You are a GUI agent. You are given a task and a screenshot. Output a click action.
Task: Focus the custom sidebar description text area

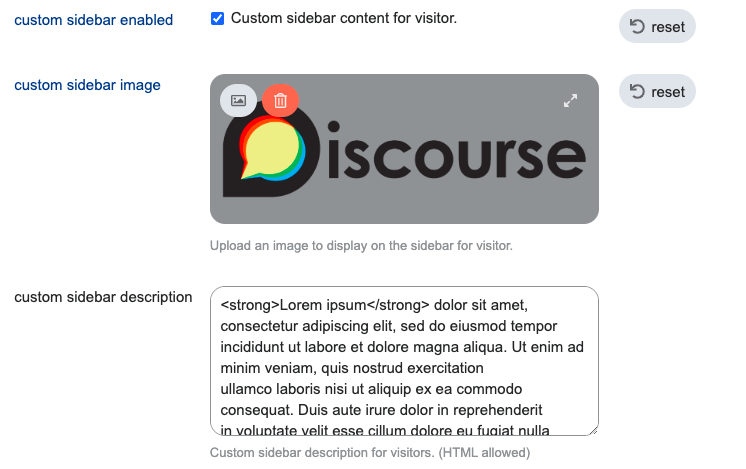click(x=404, y=361)
